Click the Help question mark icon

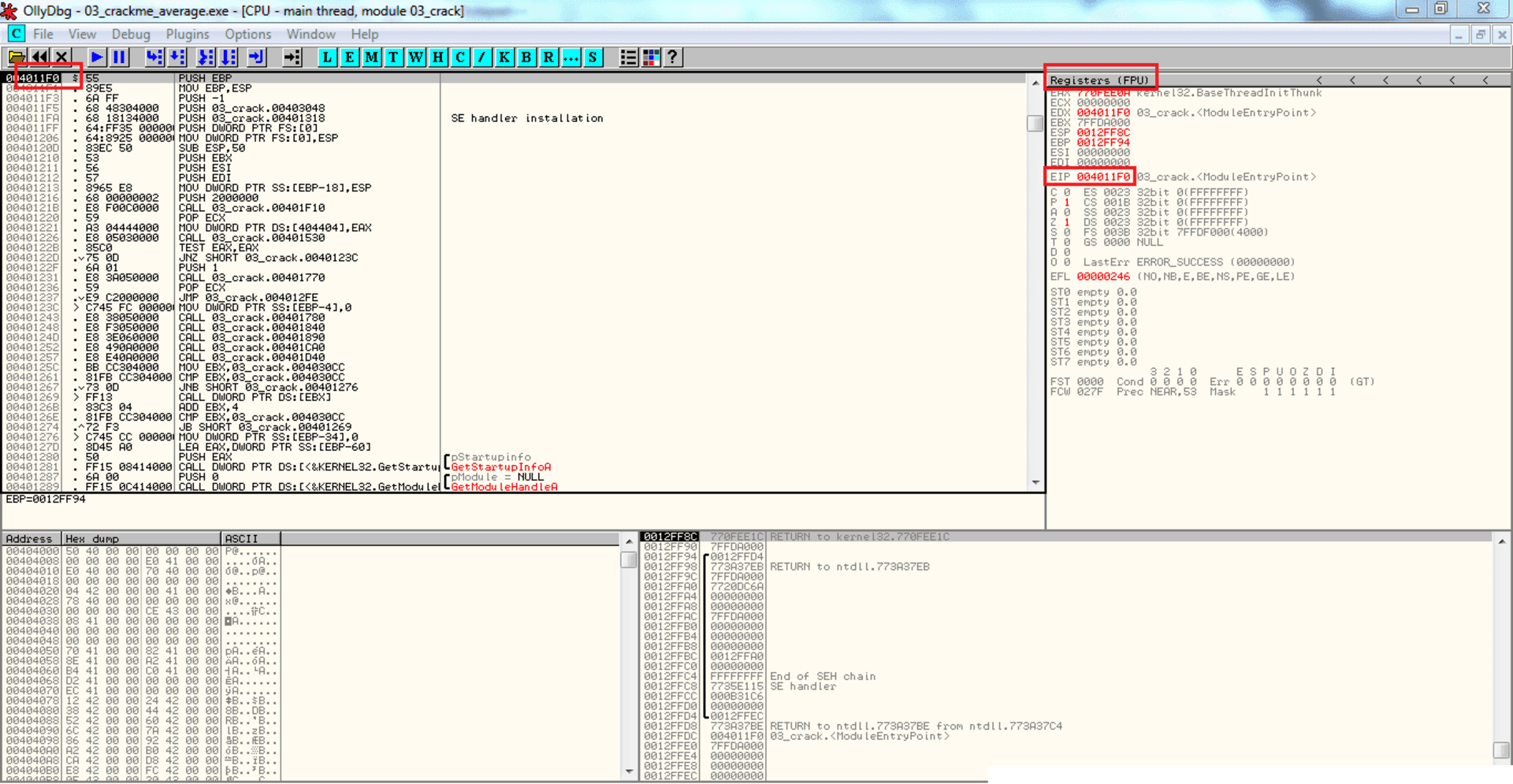(673, 58)
